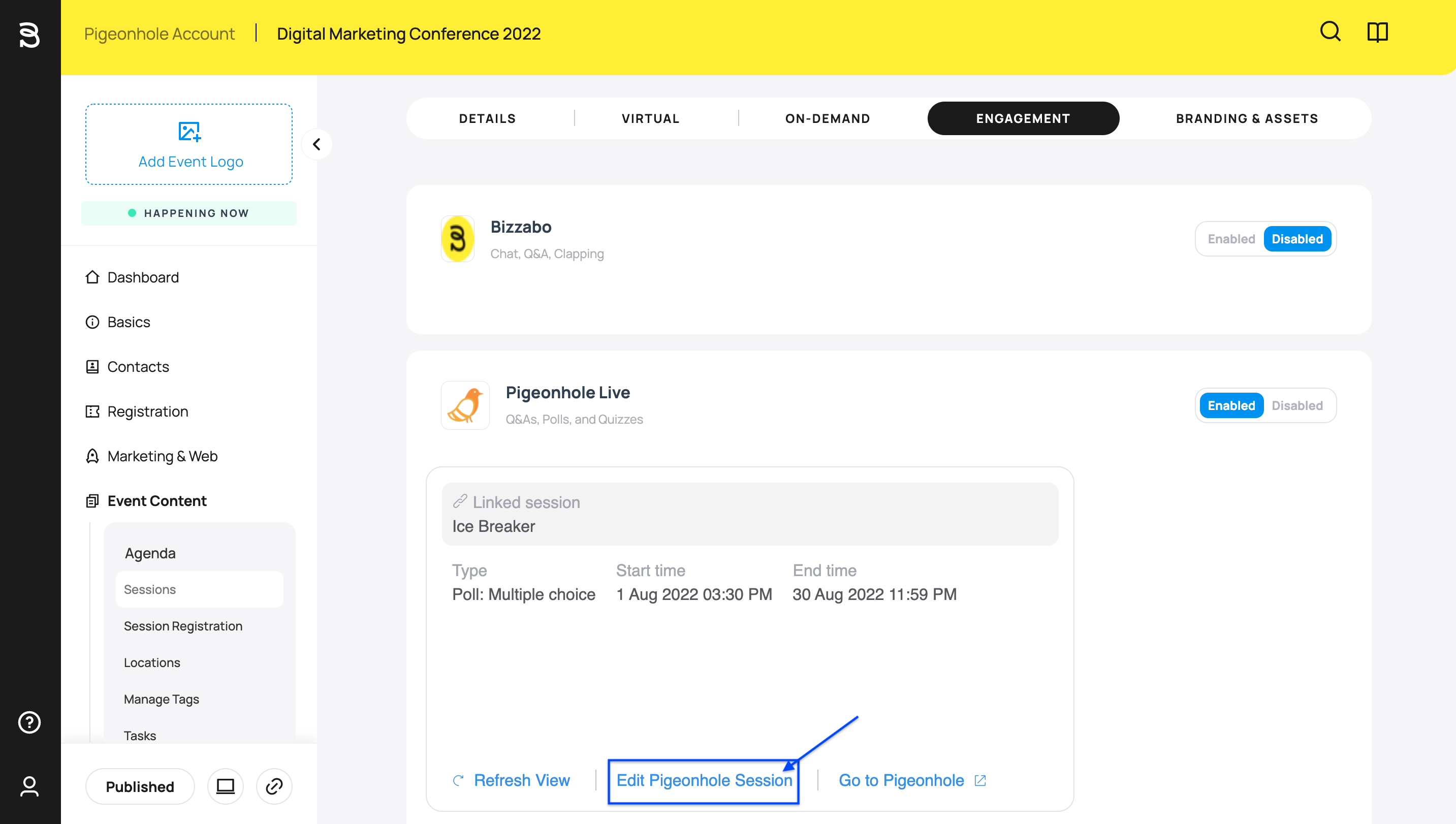Open the search icon in header
The image size is (1456, 824).
point(1331,32)
